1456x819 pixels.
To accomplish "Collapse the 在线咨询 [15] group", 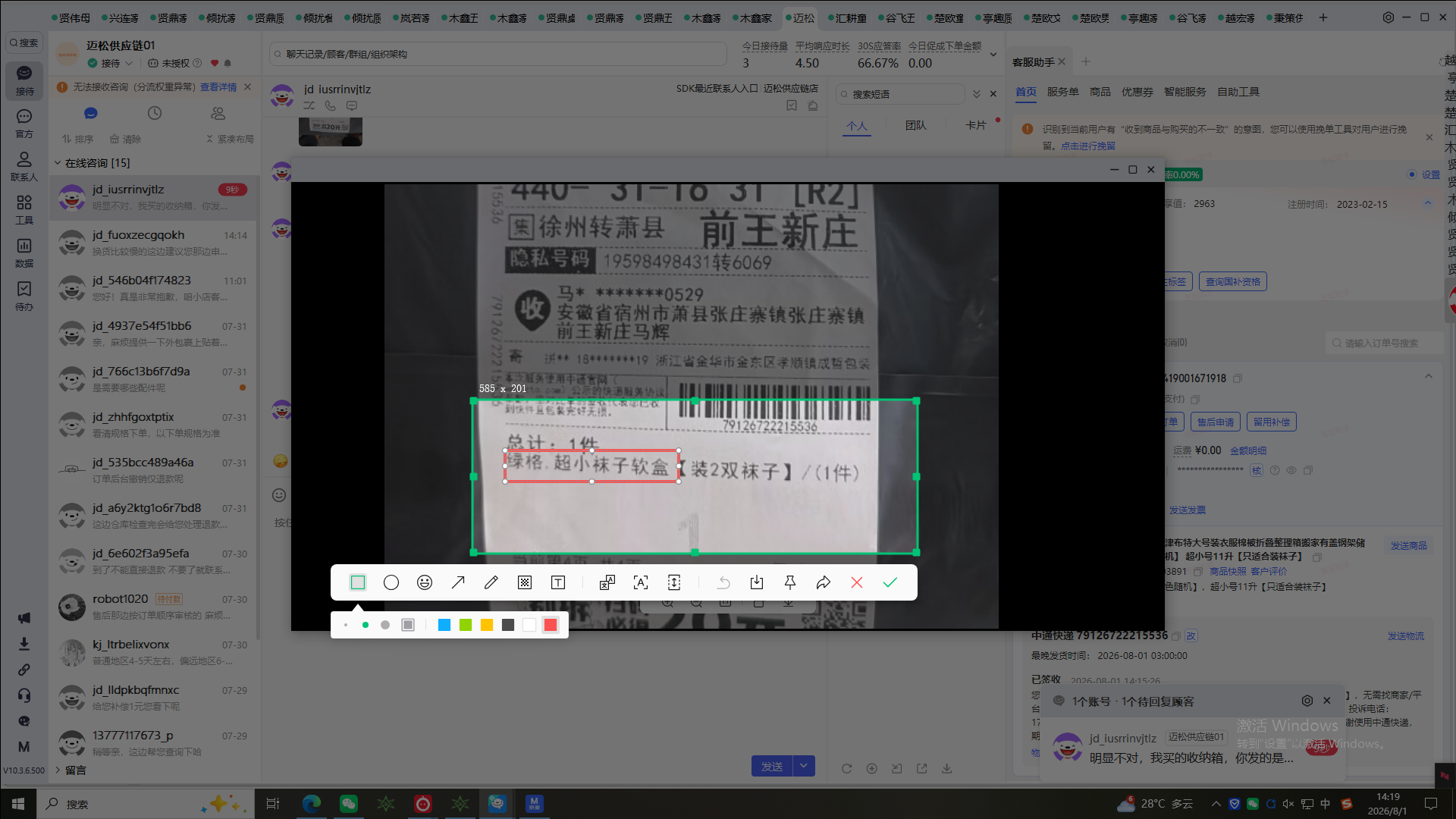I will click(x=58, y=163).
